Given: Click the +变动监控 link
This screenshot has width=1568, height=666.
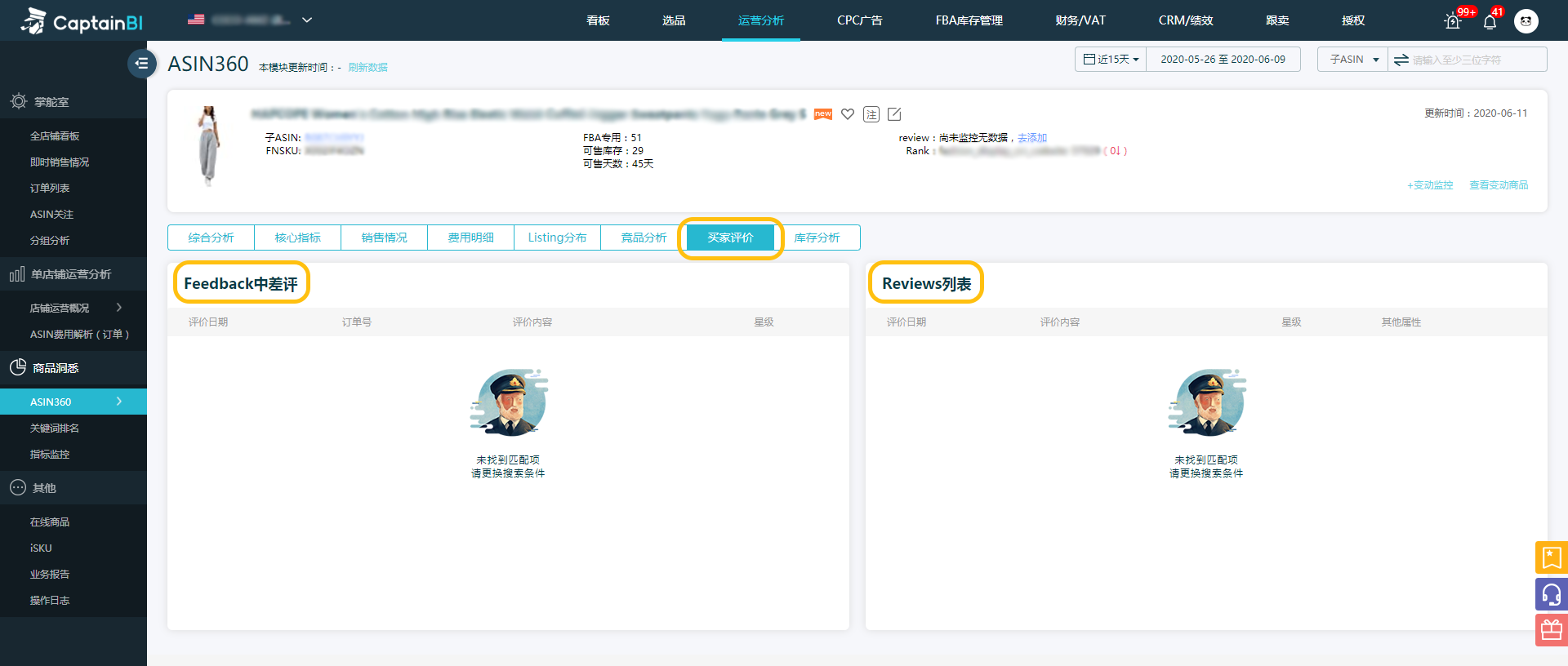Looking at the screenshot, I should point(1430,185).
